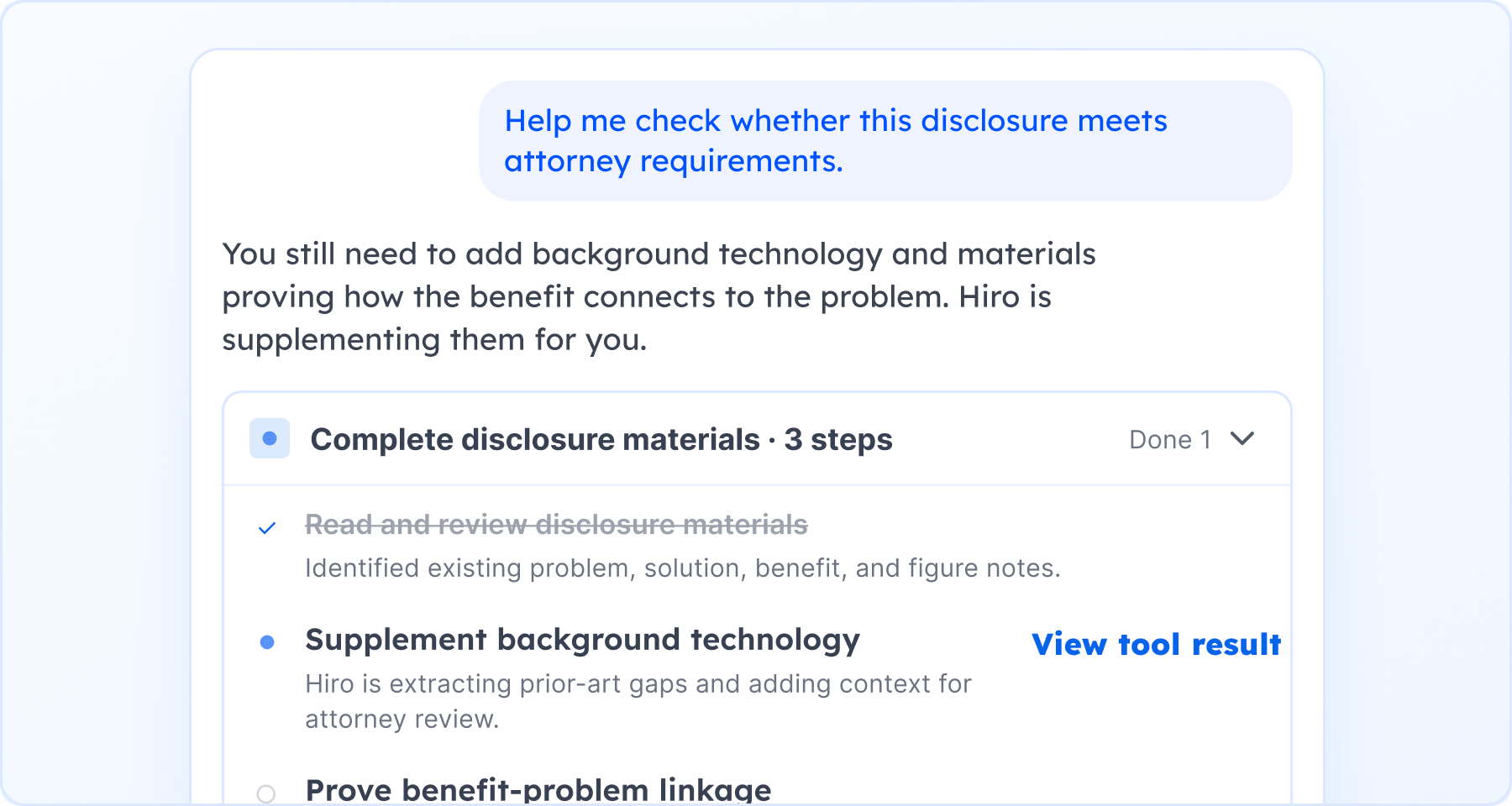Click 'Hiro is extracting prior-art gaps' description
Screen dimensions: 1512x806
638,701
